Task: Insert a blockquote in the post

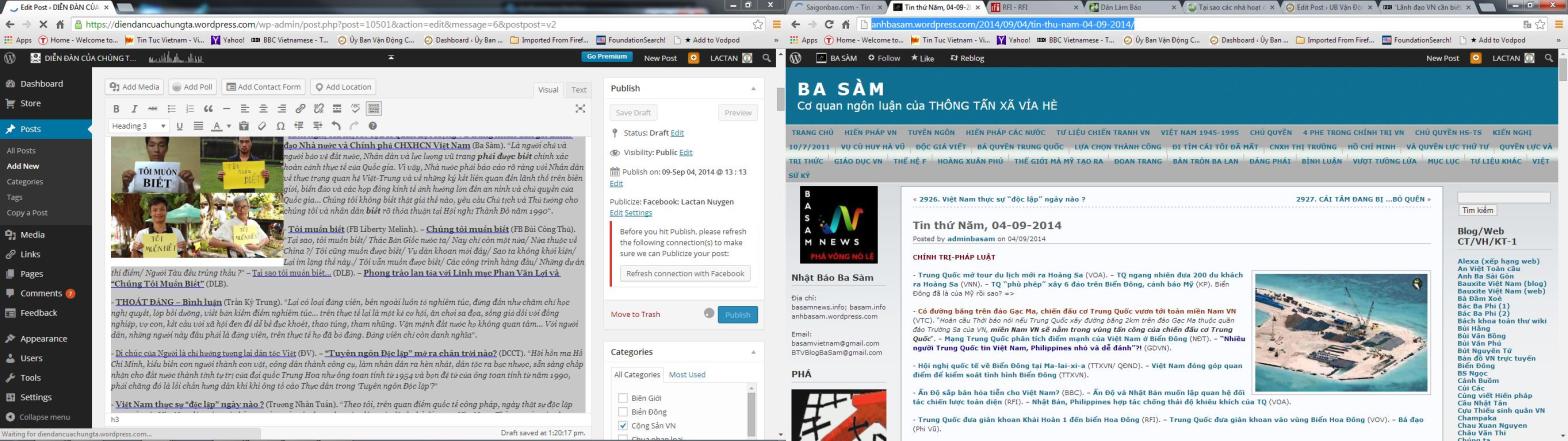Action: click(x=208, y=108)
